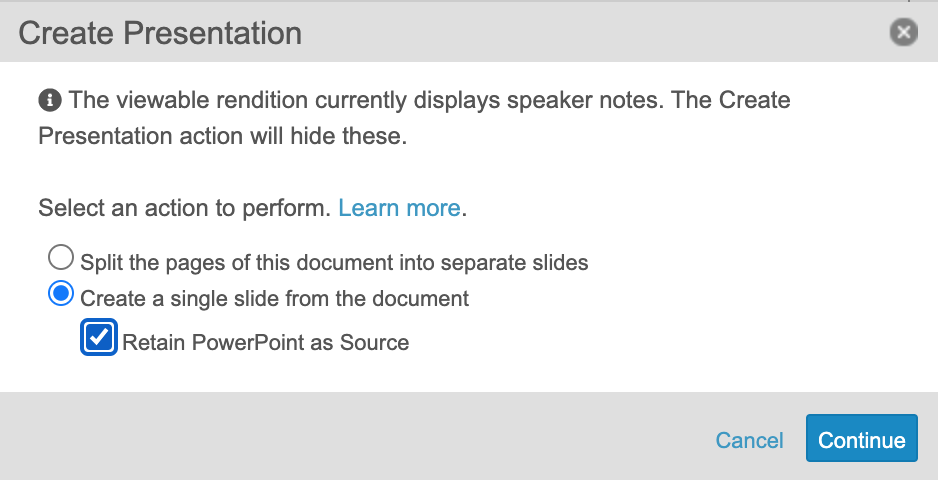The image size is (938, 480).
Task: Click the blue Continue button
Action: click(x=861, y=440)
